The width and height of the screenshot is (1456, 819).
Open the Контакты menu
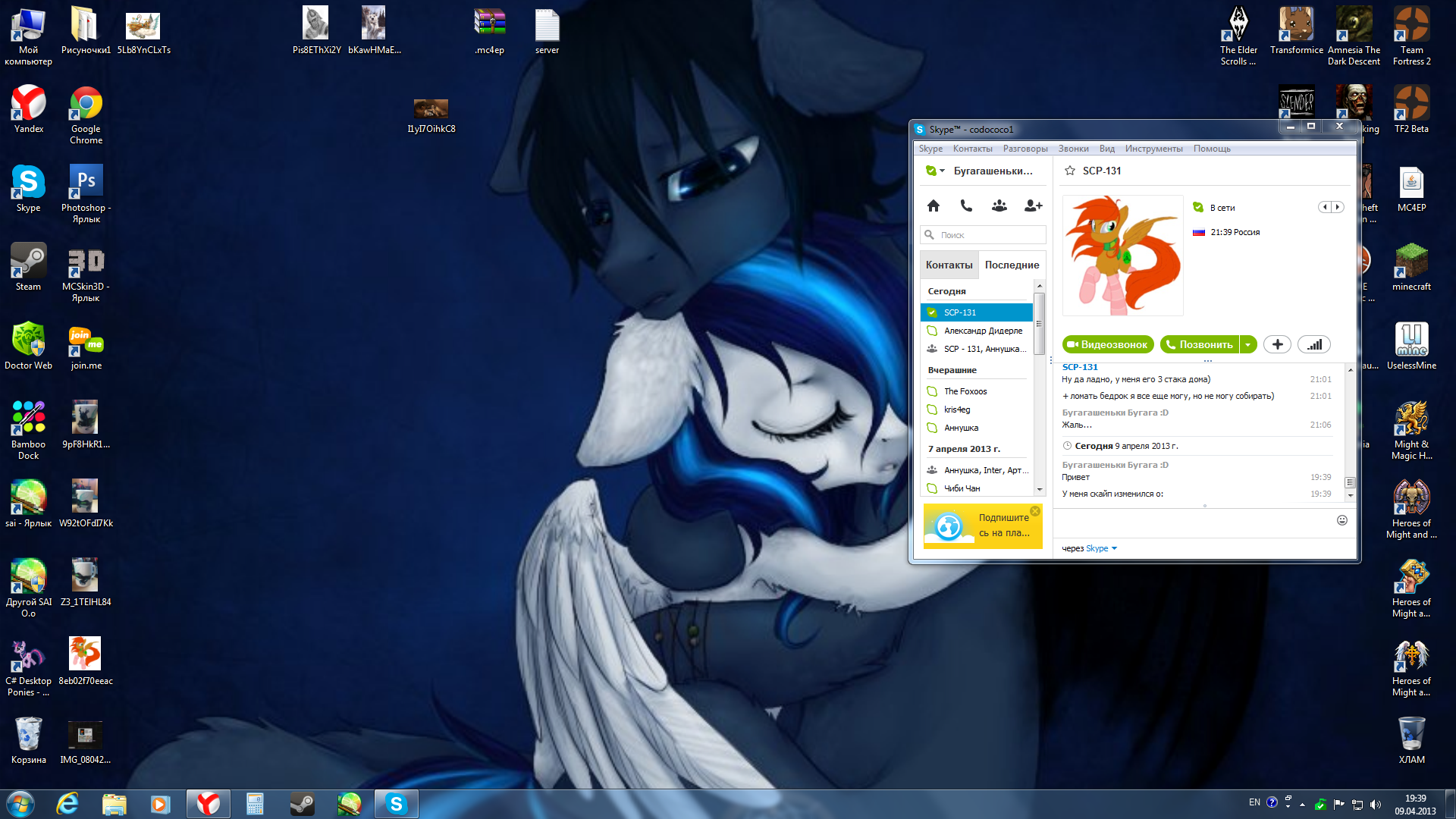tap(972, 149)
